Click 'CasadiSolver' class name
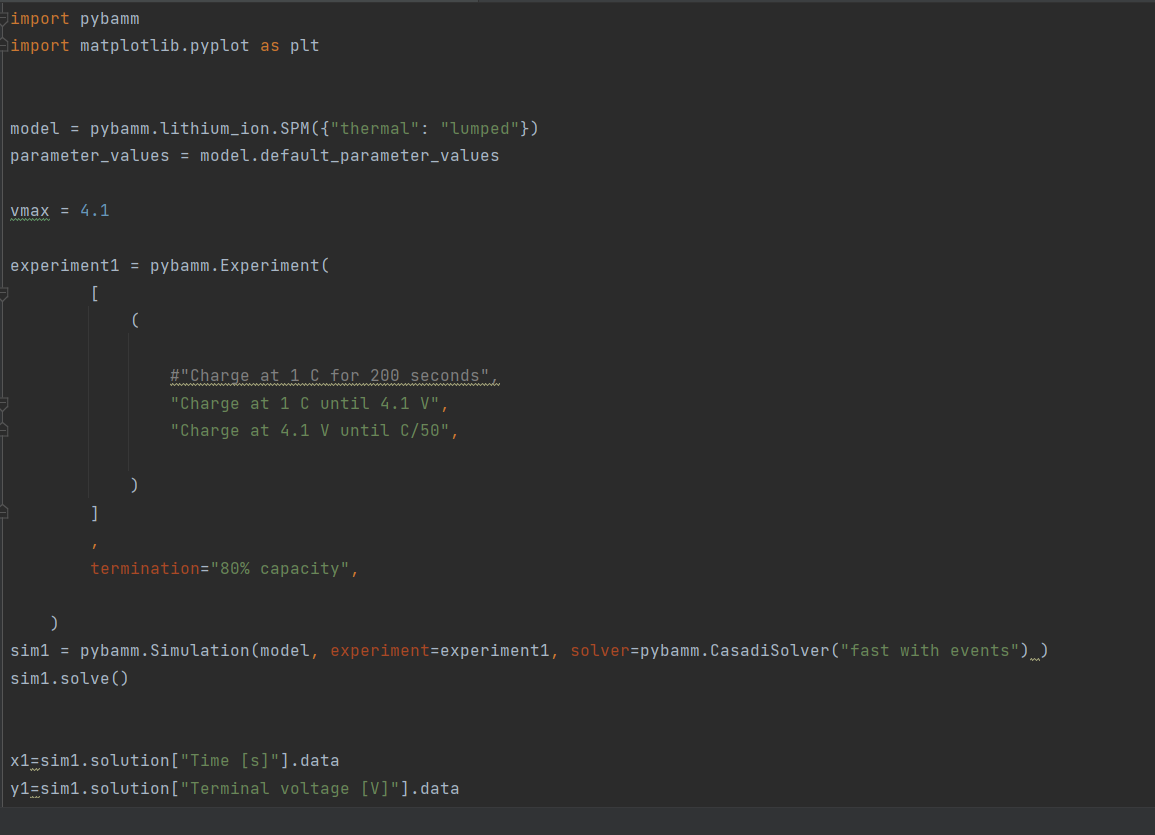This screenshot has height=835, width=1155. (770, 651)
